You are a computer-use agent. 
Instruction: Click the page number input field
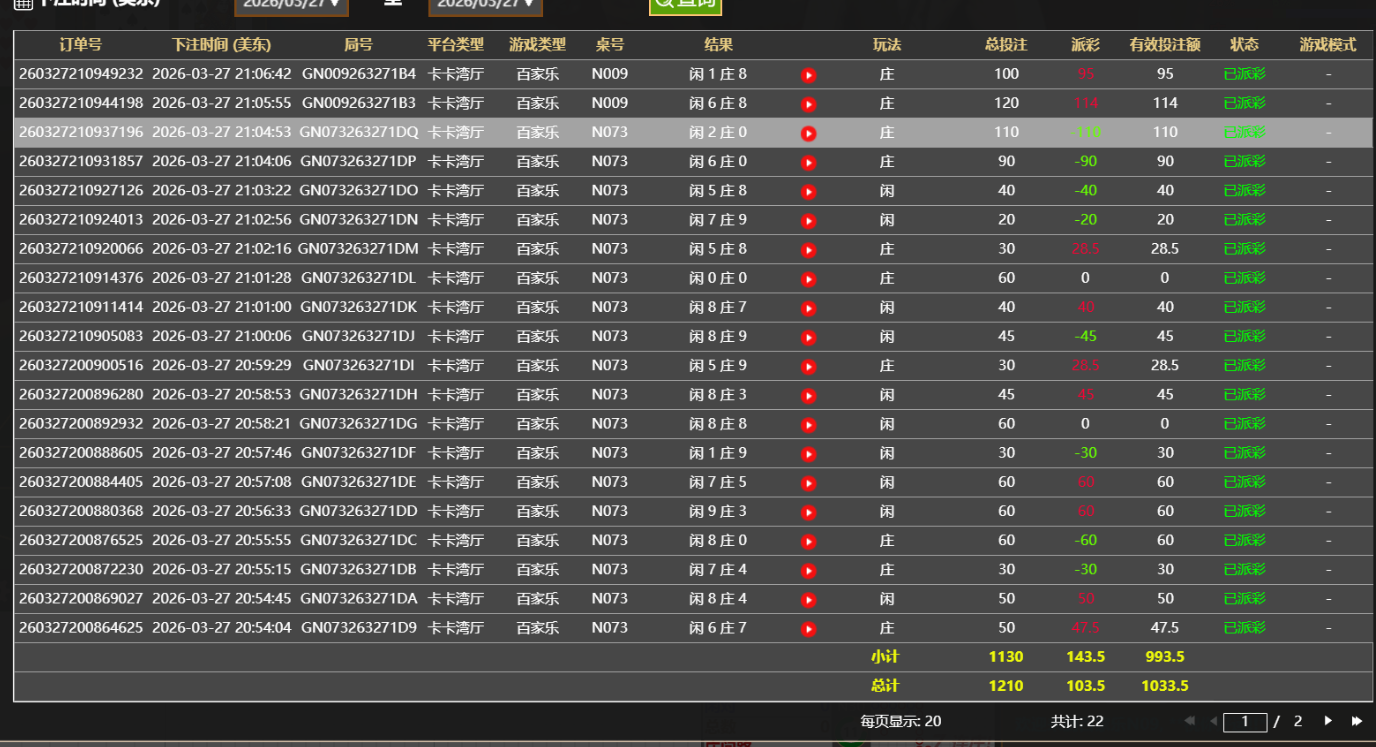(1245, 722)
